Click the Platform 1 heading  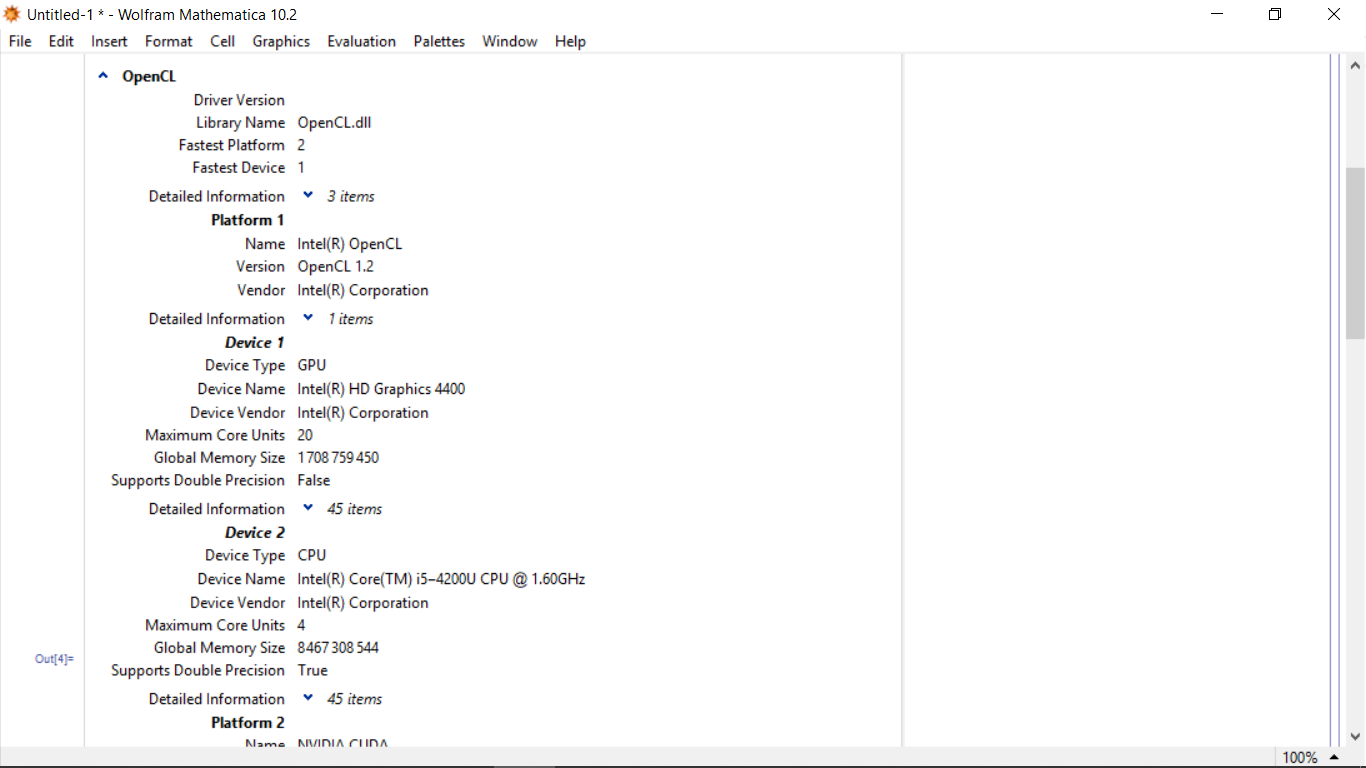[x=248, y=220]
